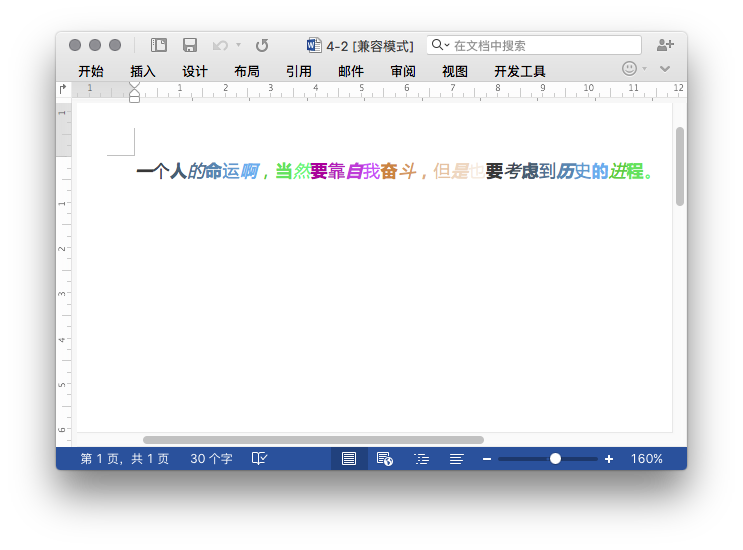Switch to print layout view
Viewport: 743px width, 550px height.
coord(349,459)
